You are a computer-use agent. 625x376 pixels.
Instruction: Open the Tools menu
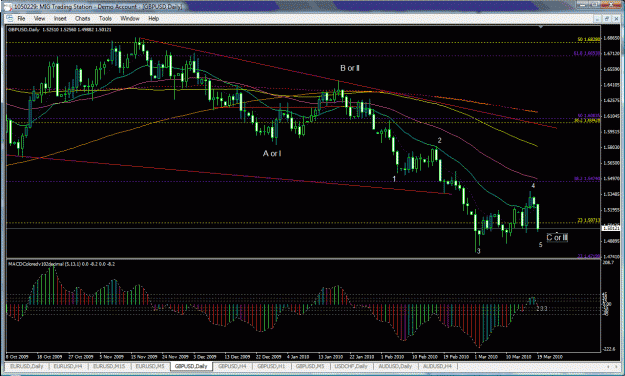click(105, 18)
